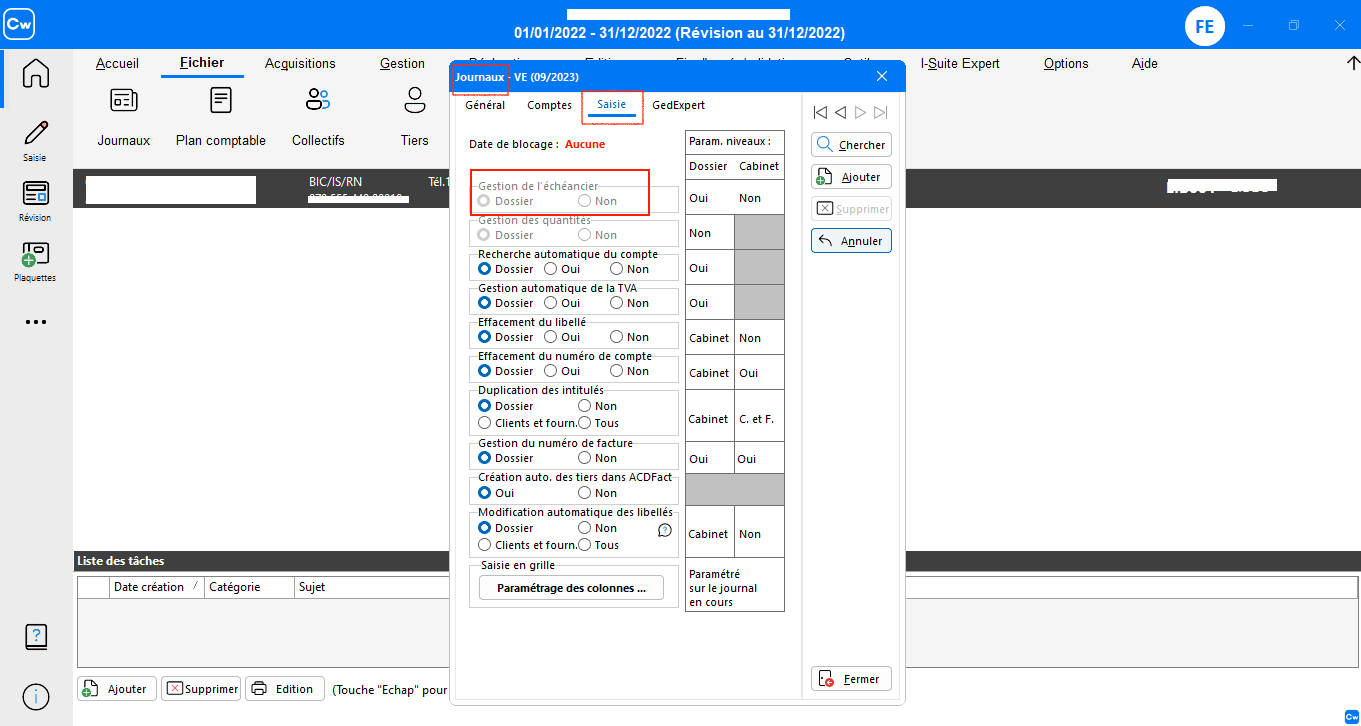Click Supprimer below the task list
This screenshot has height=726, width=1361.
201,689
